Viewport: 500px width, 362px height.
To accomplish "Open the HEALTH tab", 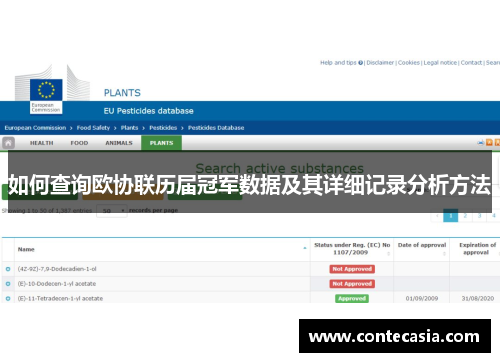I will 42,143.
